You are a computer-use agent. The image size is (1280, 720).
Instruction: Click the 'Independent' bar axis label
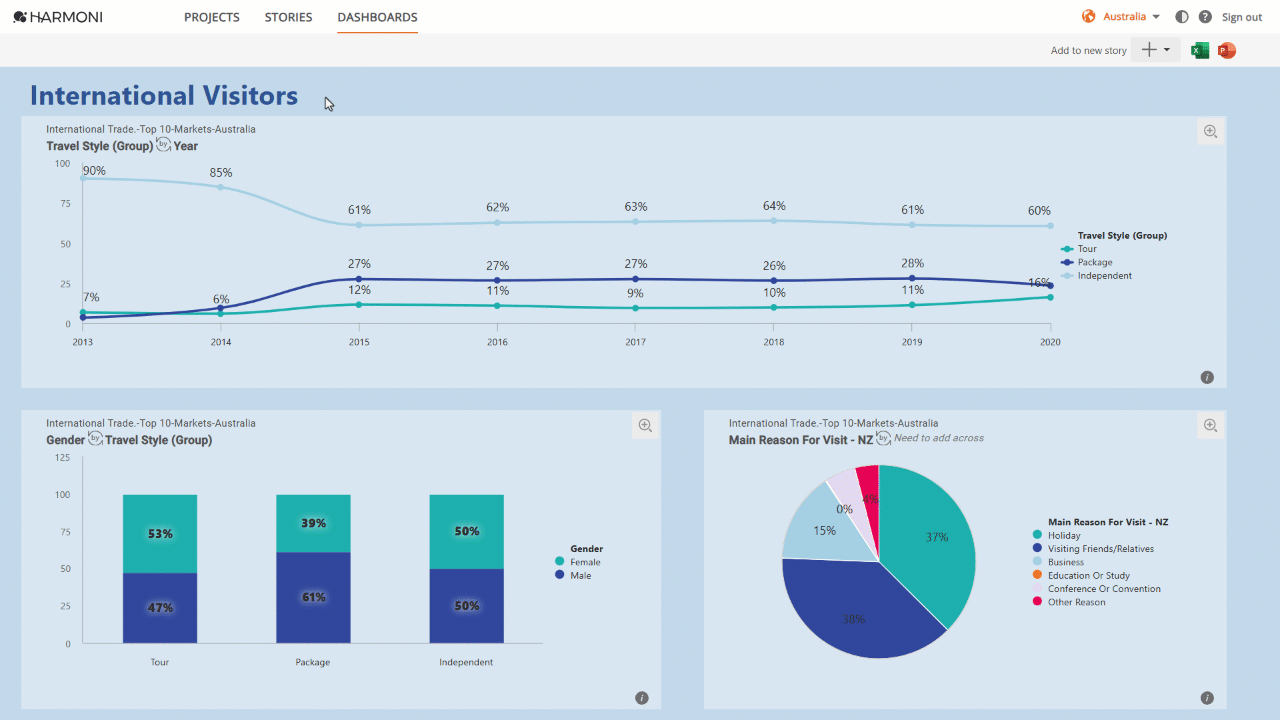click(466, 662)
